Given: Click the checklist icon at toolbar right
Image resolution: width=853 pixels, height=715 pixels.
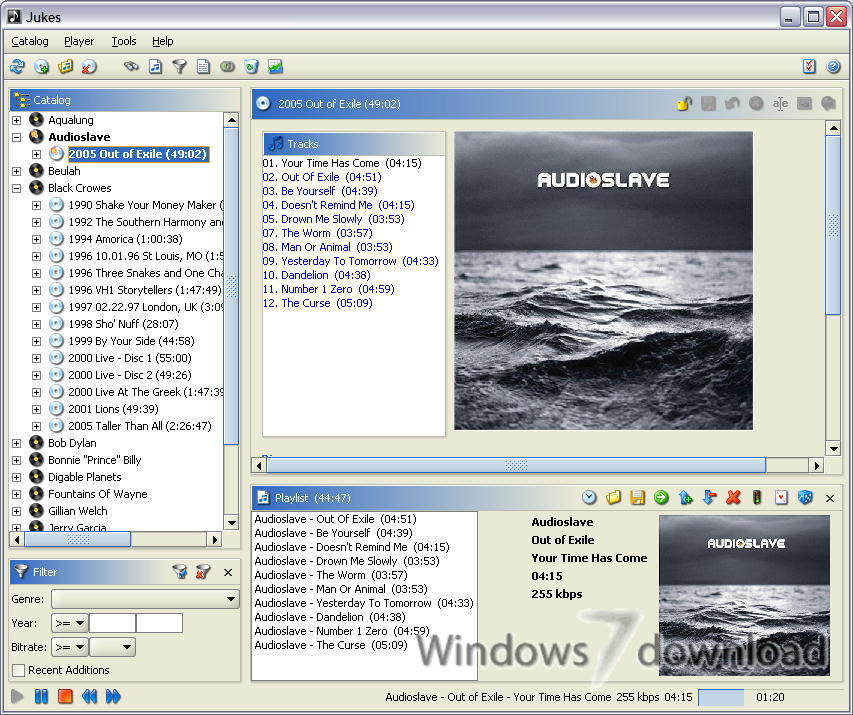Looking at the screenshot, I should [809, 66].
